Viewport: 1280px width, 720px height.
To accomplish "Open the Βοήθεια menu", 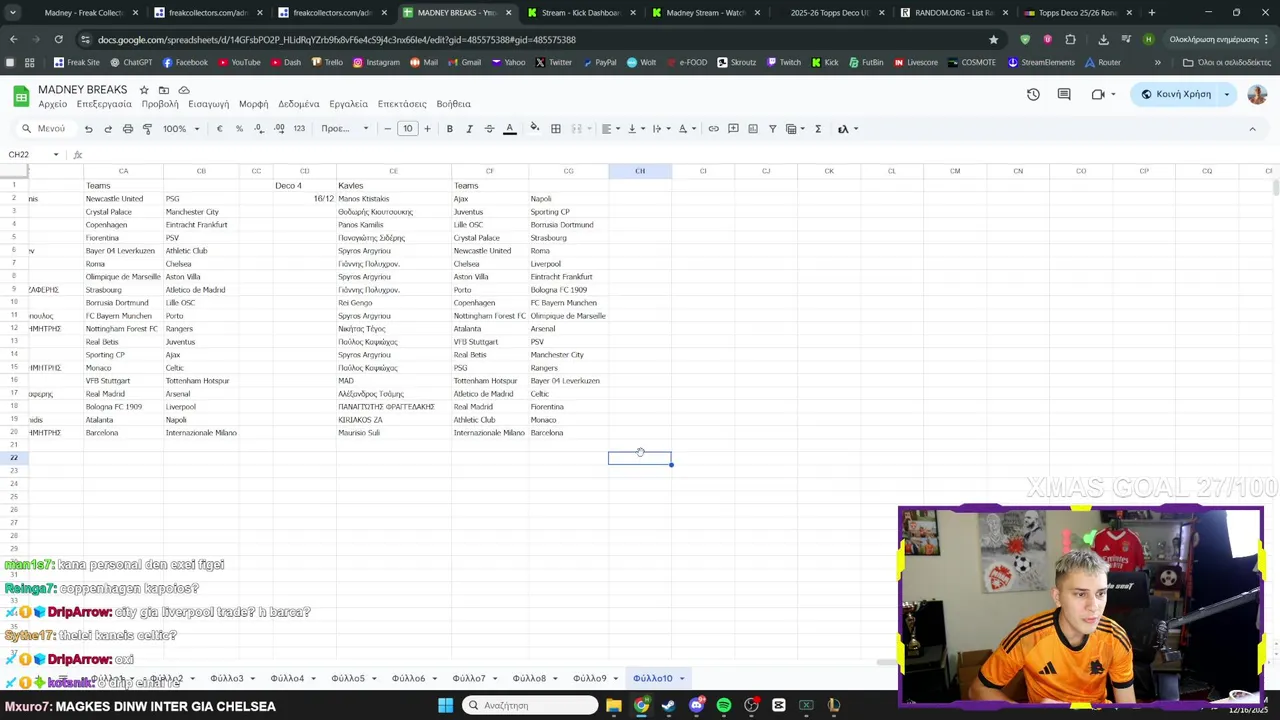I will pos(453,104).
